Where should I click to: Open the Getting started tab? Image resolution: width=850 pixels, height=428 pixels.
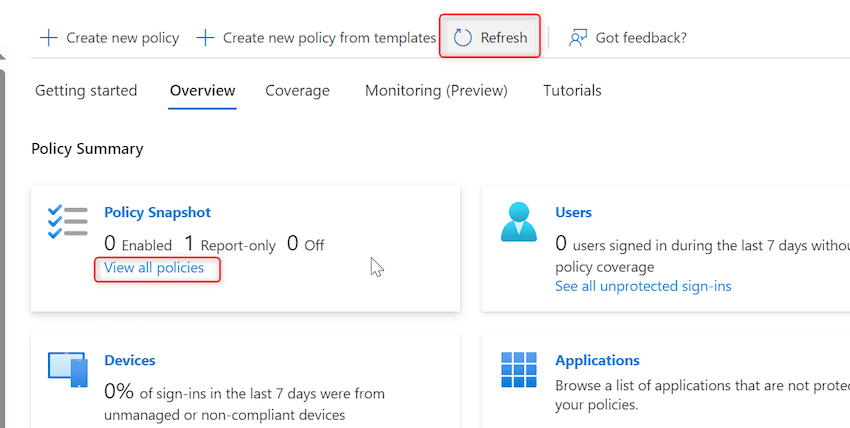86,90
